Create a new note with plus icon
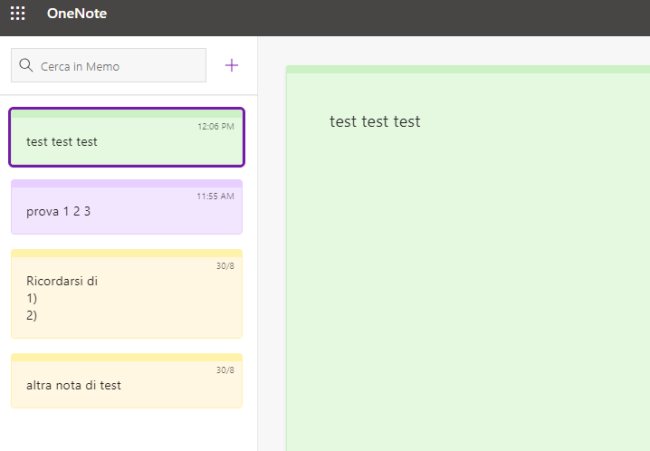650x451 pixels. click(x=232, y=66)
